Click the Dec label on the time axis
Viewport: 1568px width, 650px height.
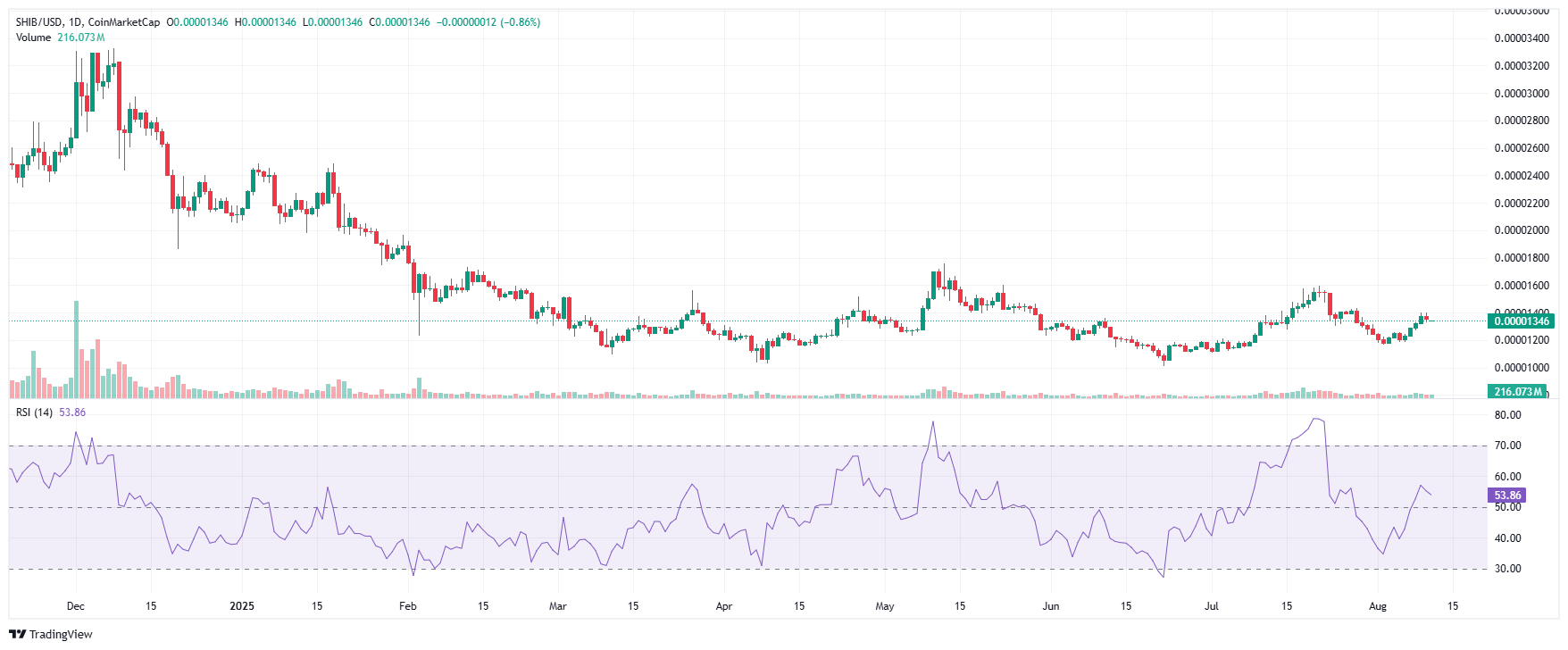point(76,606)
